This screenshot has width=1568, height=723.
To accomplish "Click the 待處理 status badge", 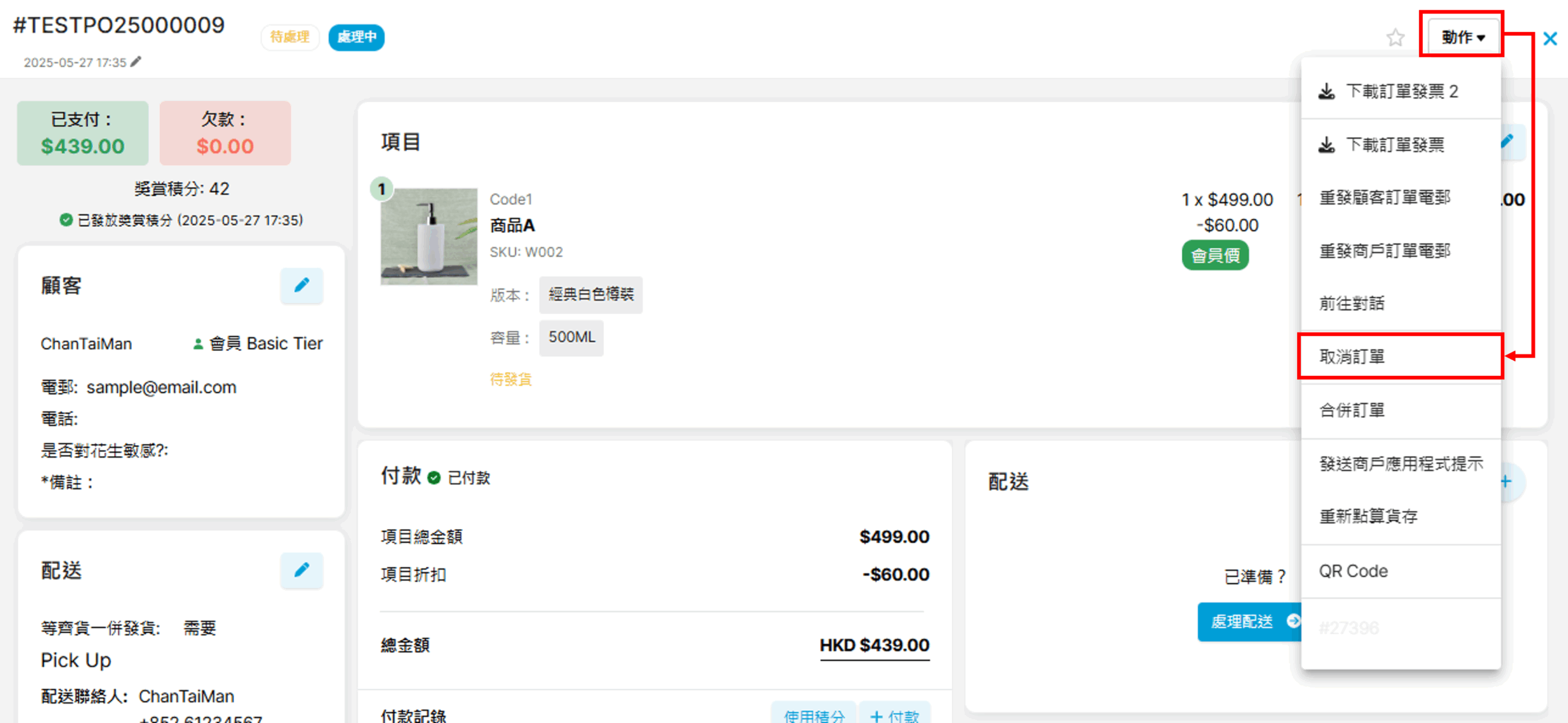I will 290,37.
